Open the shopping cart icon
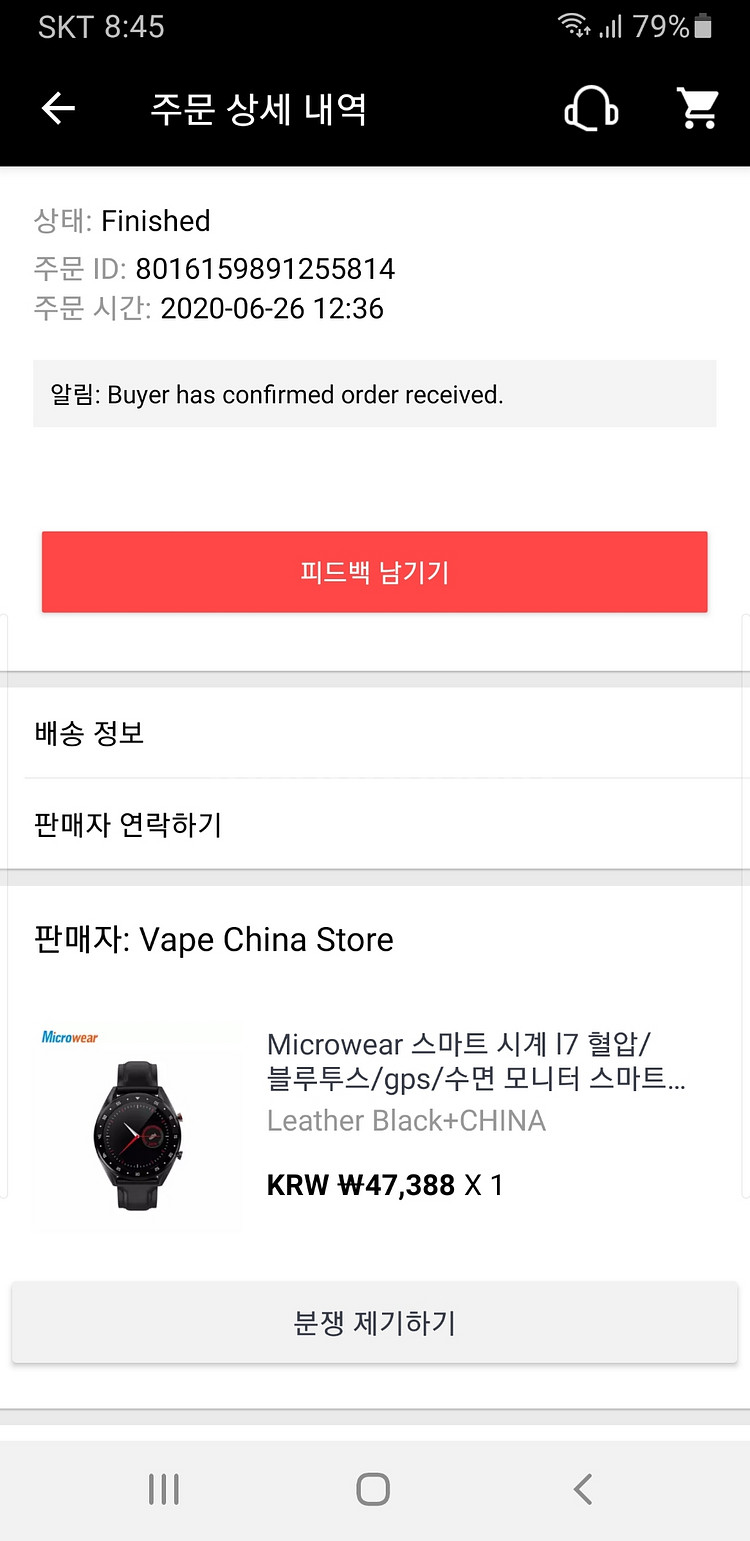750x1541 pixels. coord(698,108)
